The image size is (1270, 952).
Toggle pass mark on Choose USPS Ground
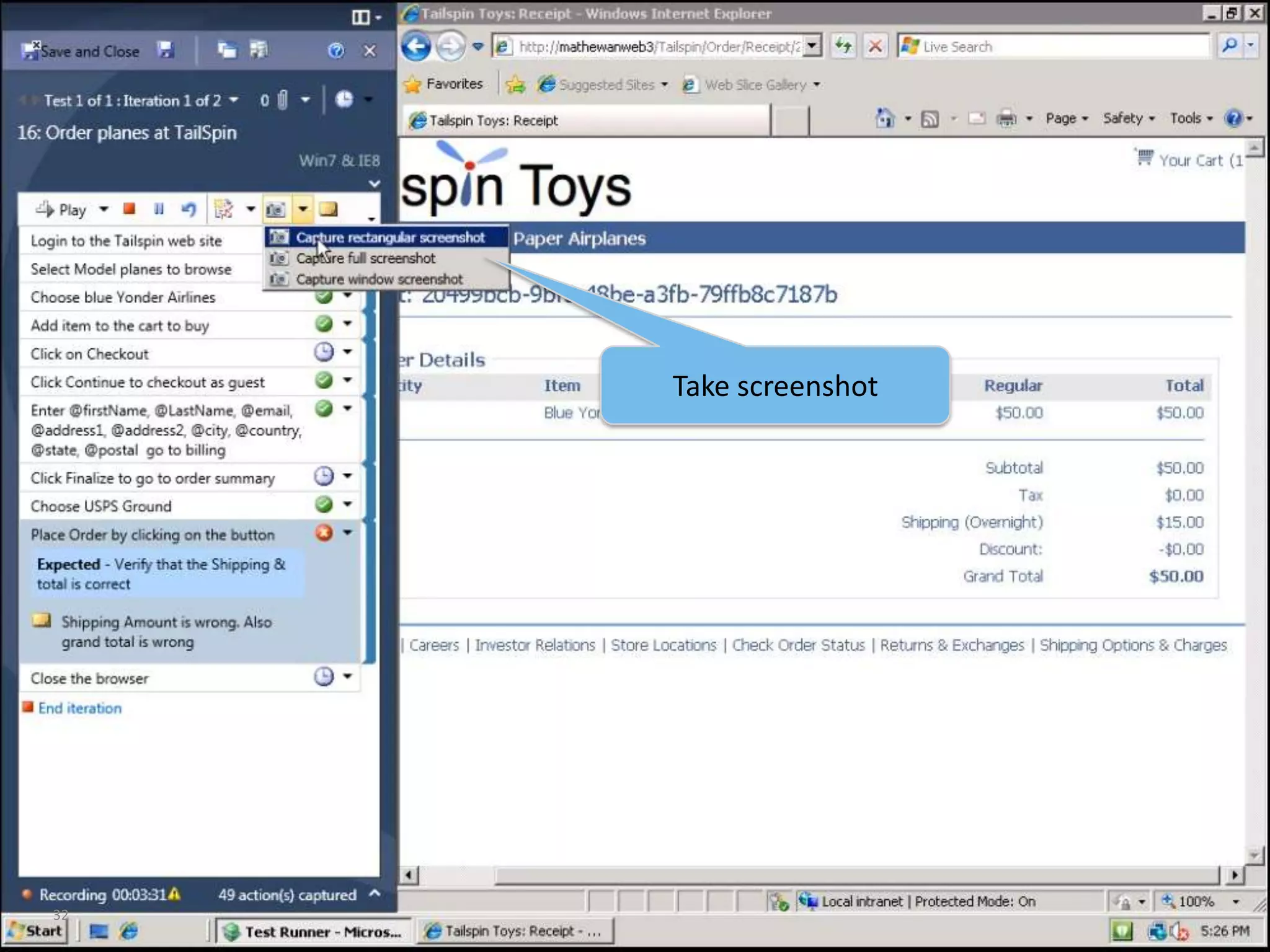tap(324, 505)
